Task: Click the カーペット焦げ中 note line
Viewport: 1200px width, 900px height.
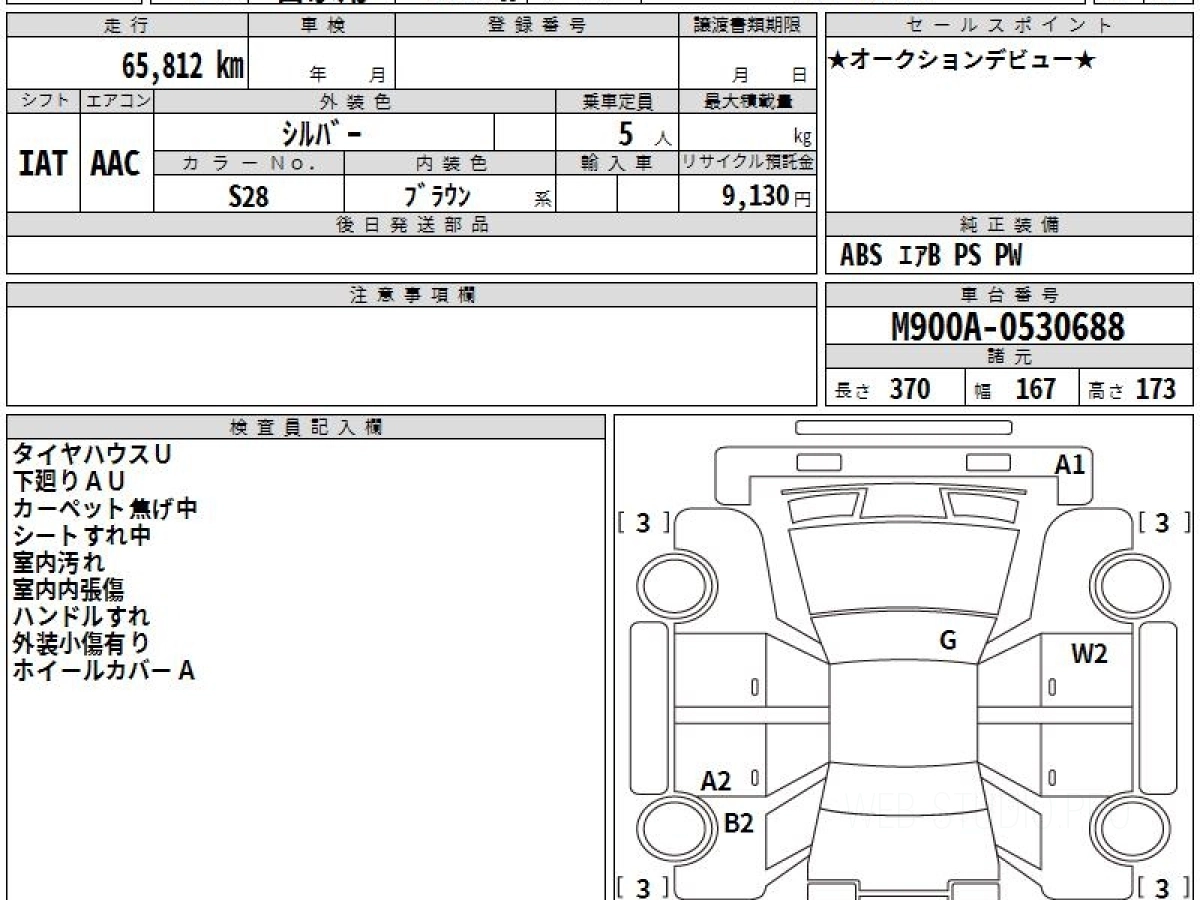Action: point(105,508)
